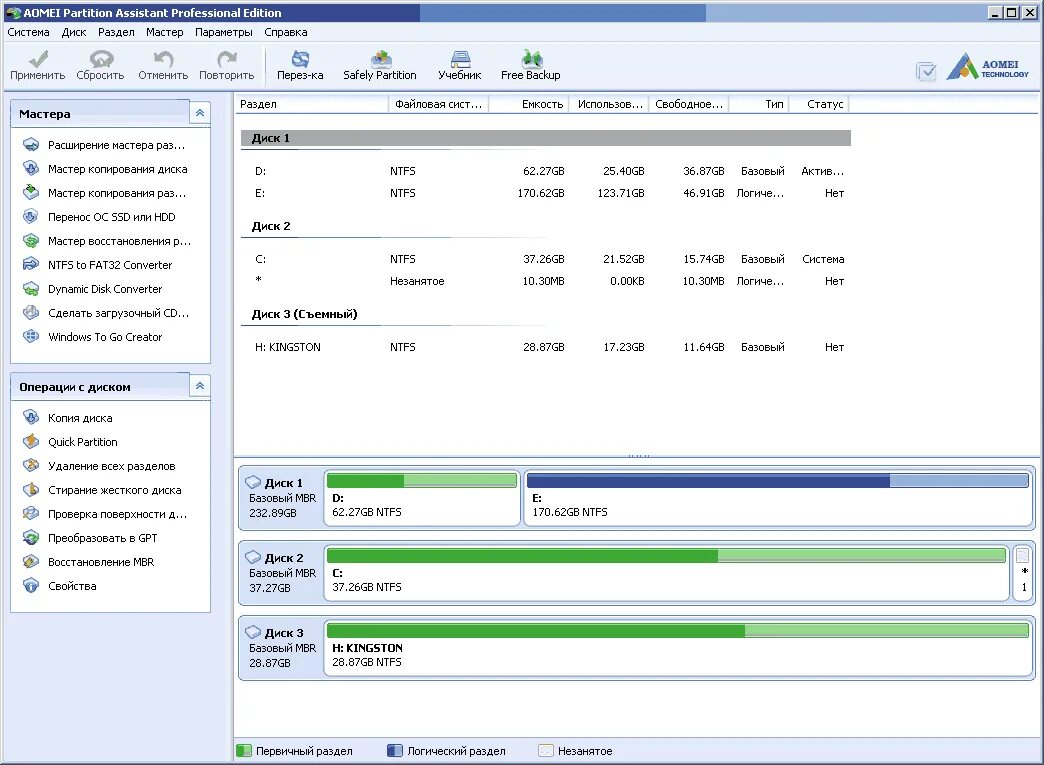Screen dimensions: 1044x765
Task: Select Диск 3 Базовый MBR label box
Action: click(x=281, y=648)
